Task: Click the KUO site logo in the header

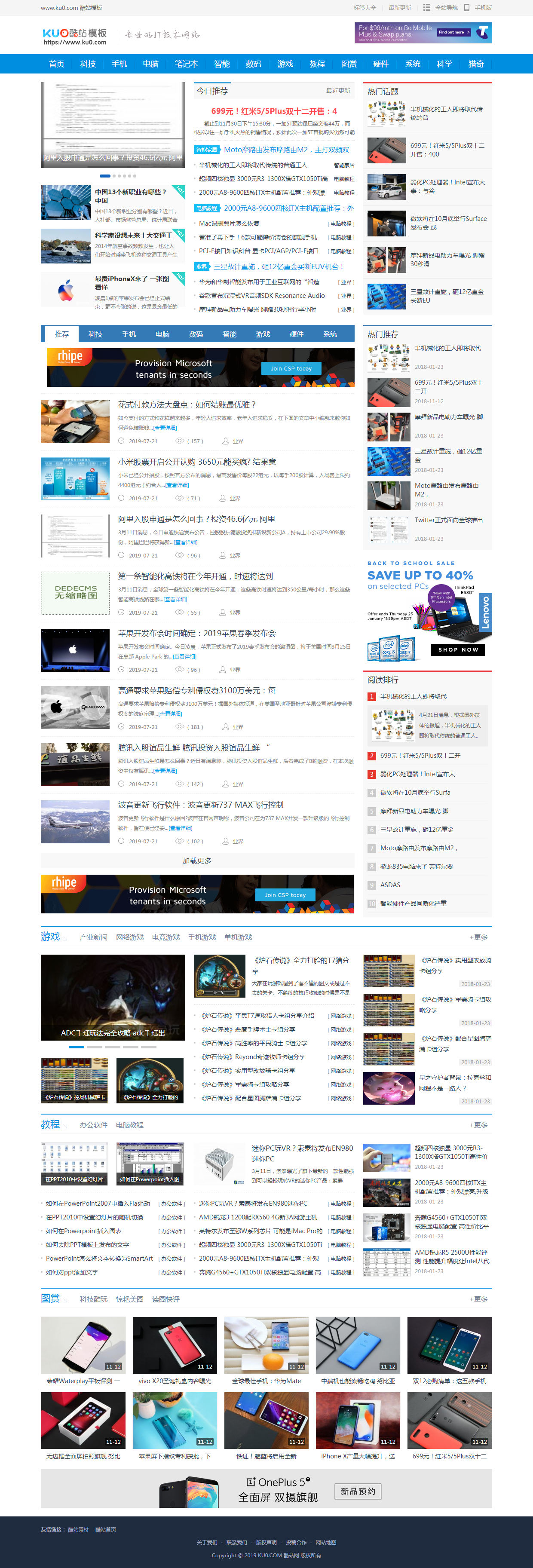Action: click(x=74, y=36)
